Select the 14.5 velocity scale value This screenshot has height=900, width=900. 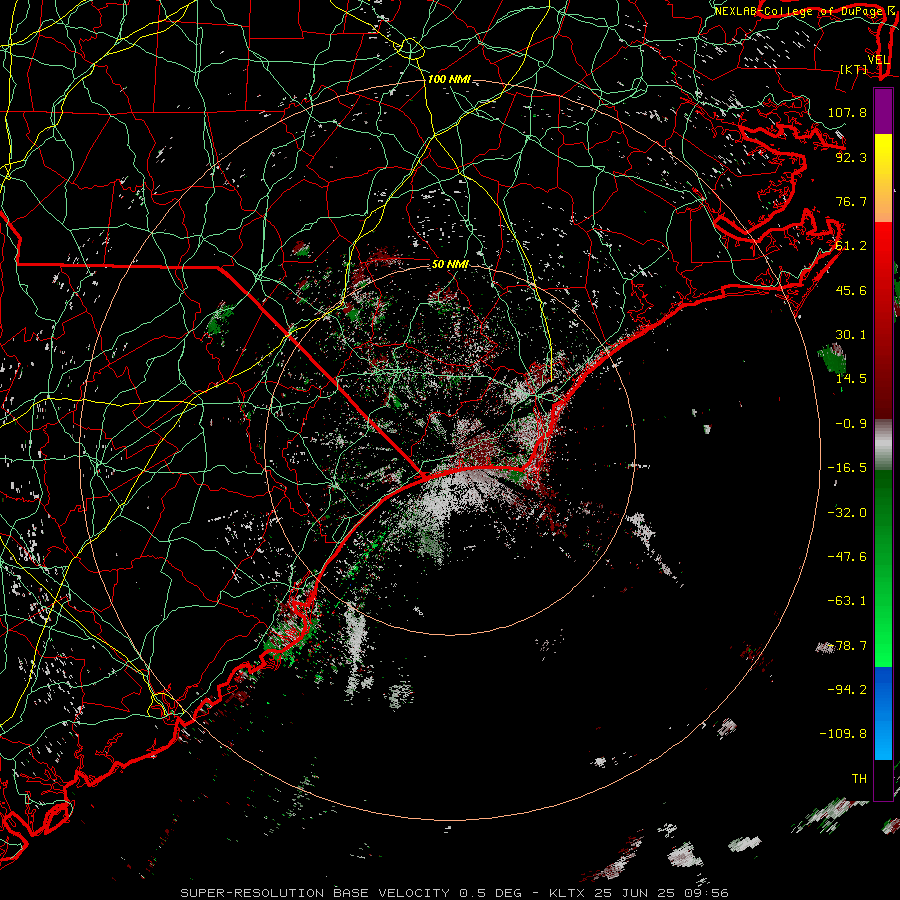click(851, 379)
